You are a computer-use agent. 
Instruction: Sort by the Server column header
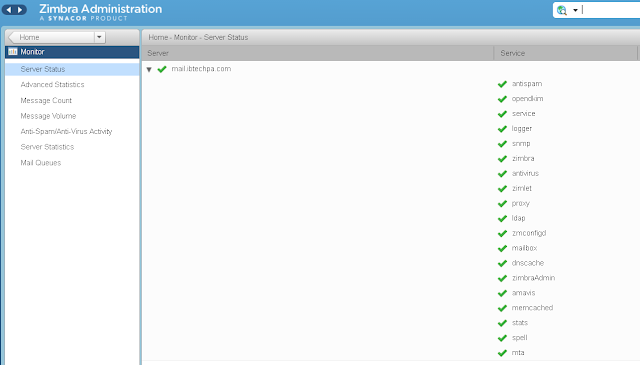(318, 53)
